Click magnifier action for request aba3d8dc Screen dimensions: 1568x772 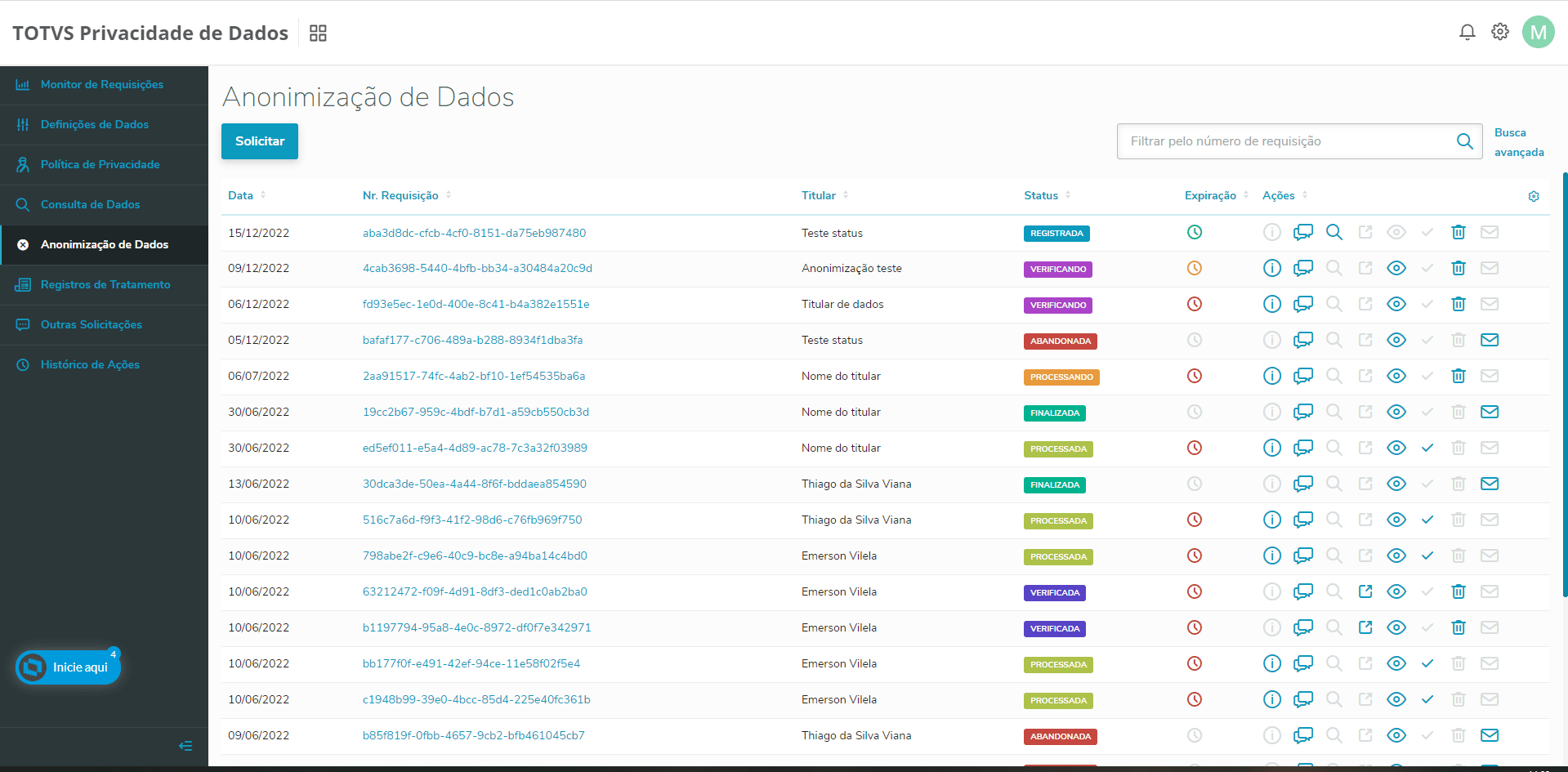coord(1334,232)
